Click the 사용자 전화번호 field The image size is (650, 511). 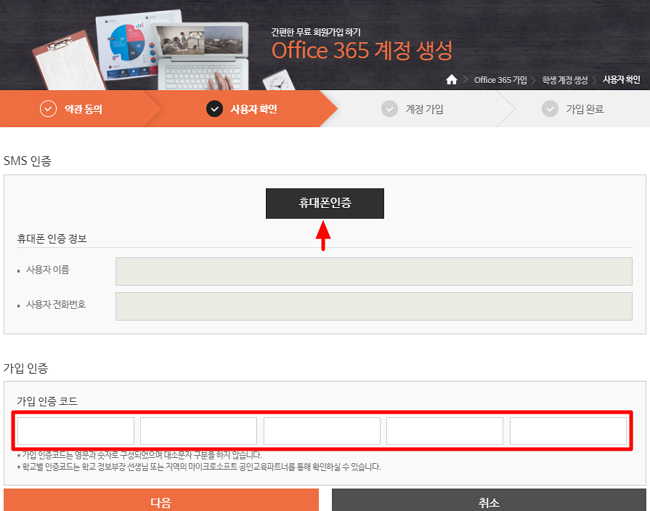point(374,306)
